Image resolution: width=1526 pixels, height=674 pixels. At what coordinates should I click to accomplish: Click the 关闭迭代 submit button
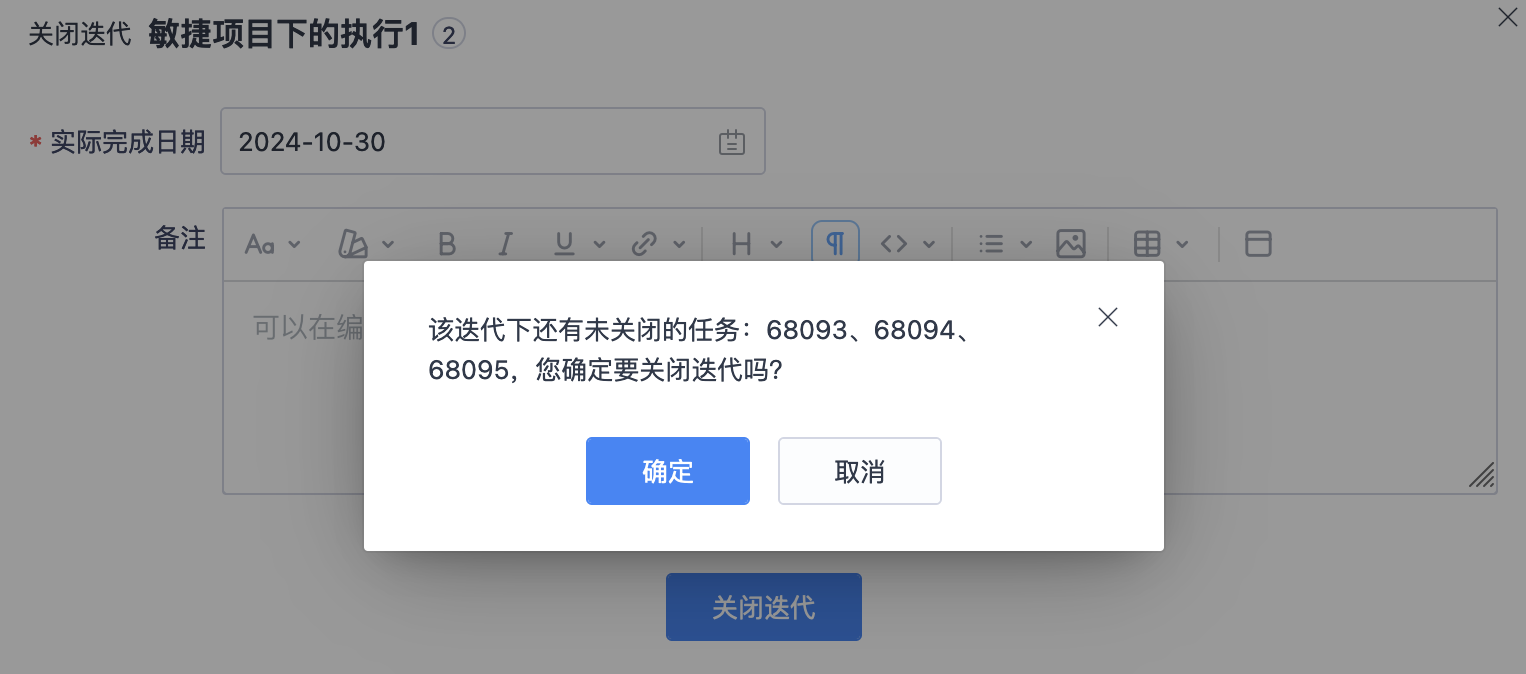[764, 607]
